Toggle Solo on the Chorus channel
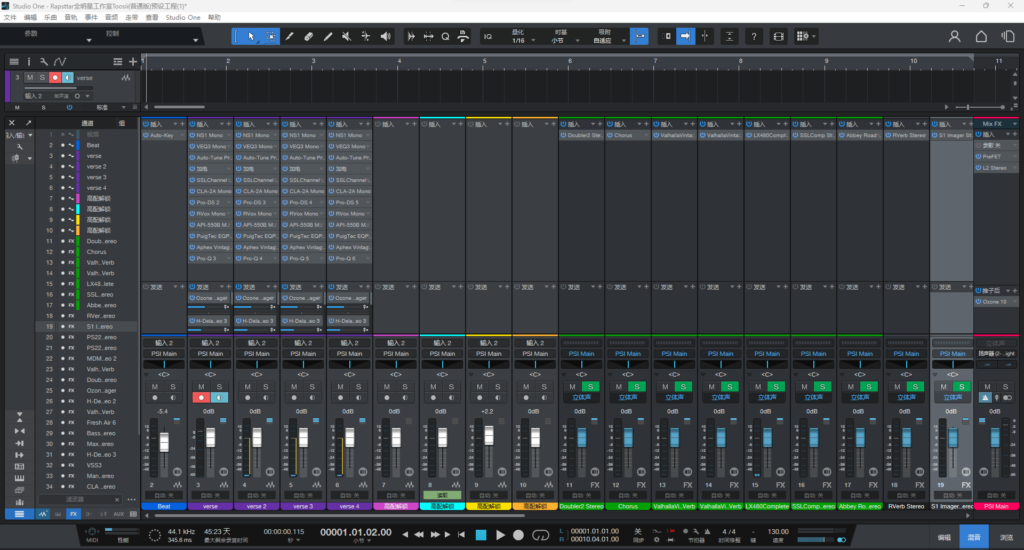 pos(637,386)
